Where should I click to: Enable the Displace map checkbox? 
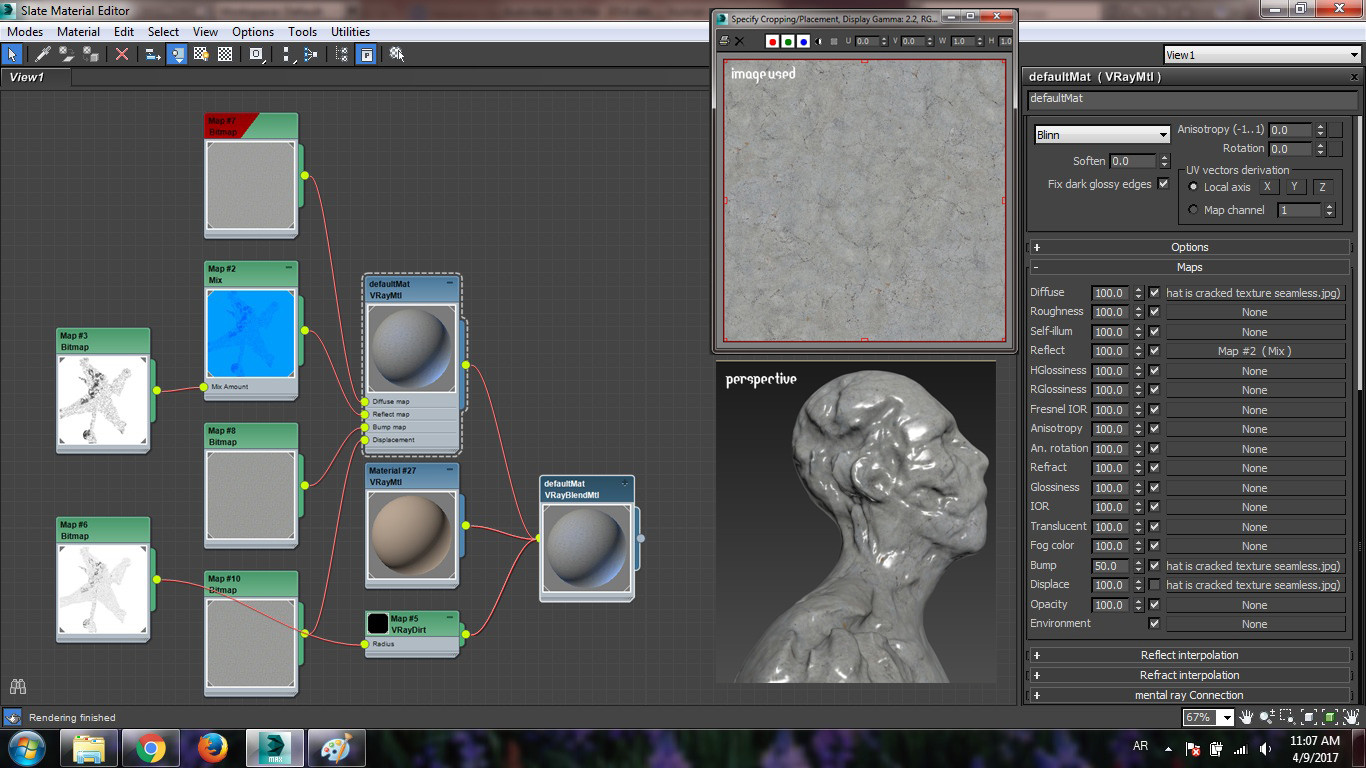click(x=1154, y=585)
